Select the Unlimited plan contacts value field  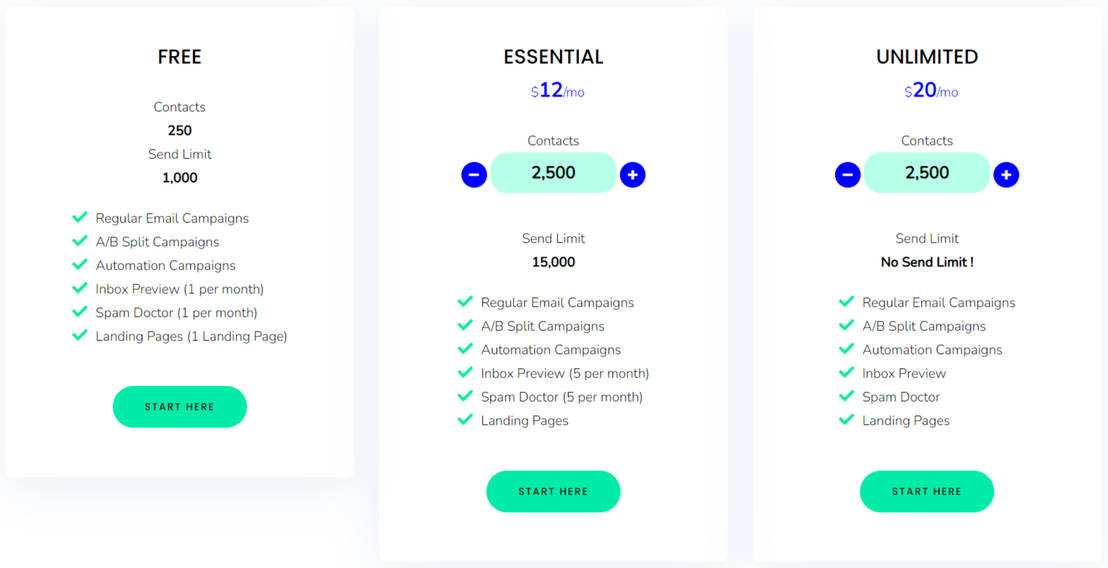(927, 173)
